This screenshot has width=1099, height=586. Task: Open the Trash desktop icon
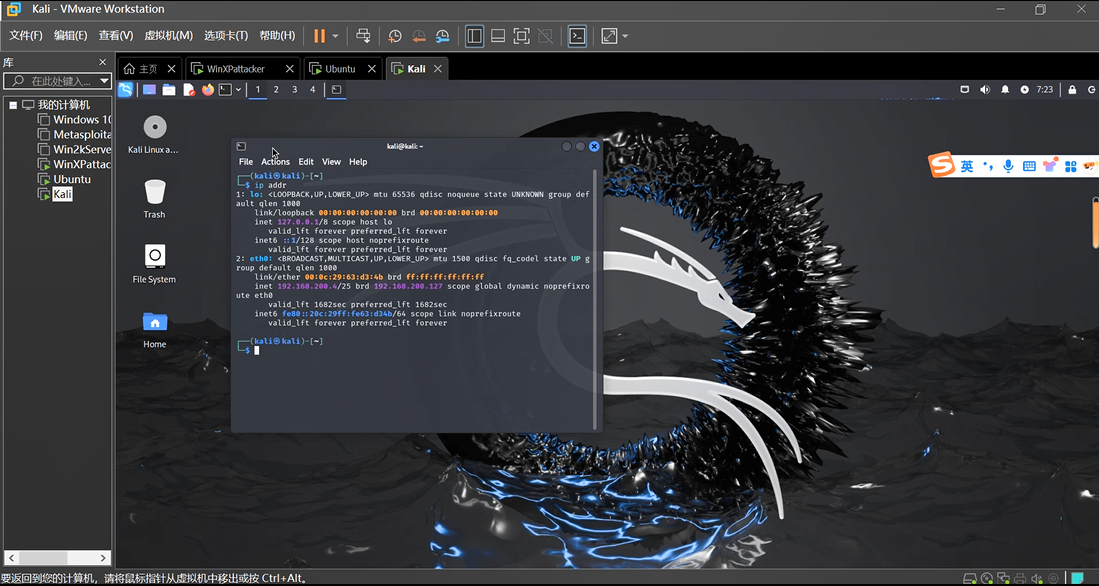(x=154, y=199)
